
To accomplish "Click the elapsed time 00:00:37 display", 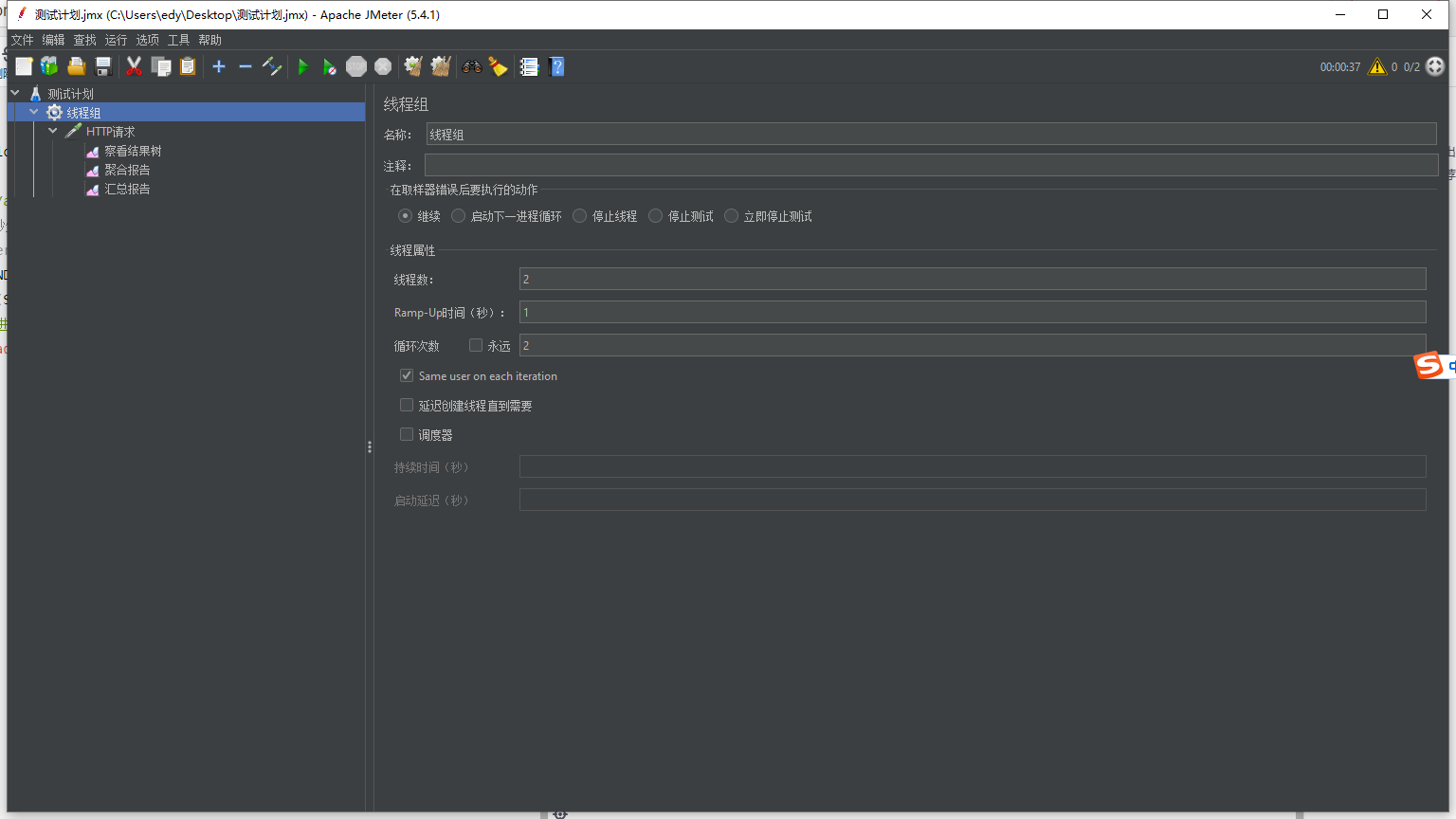I will point(1339,67).
